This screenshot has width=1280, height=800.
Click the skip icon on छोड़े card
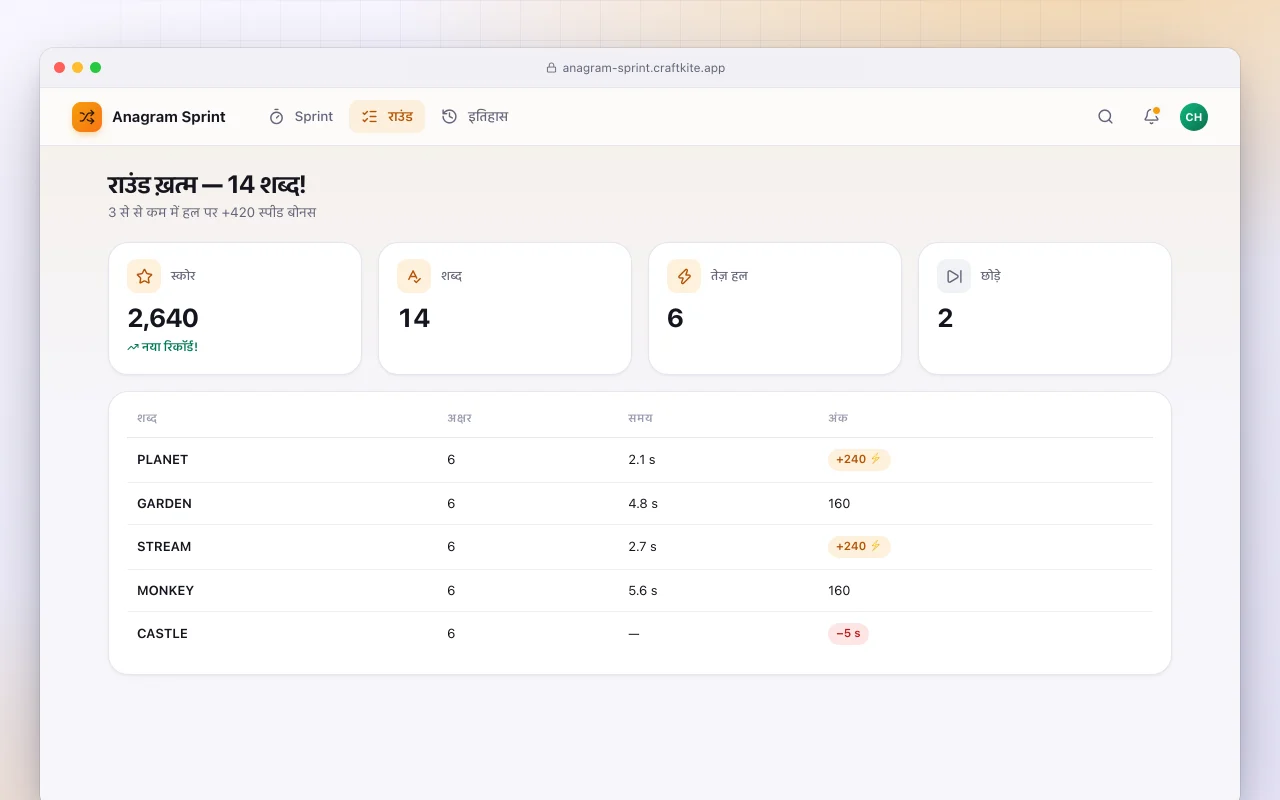954,276
